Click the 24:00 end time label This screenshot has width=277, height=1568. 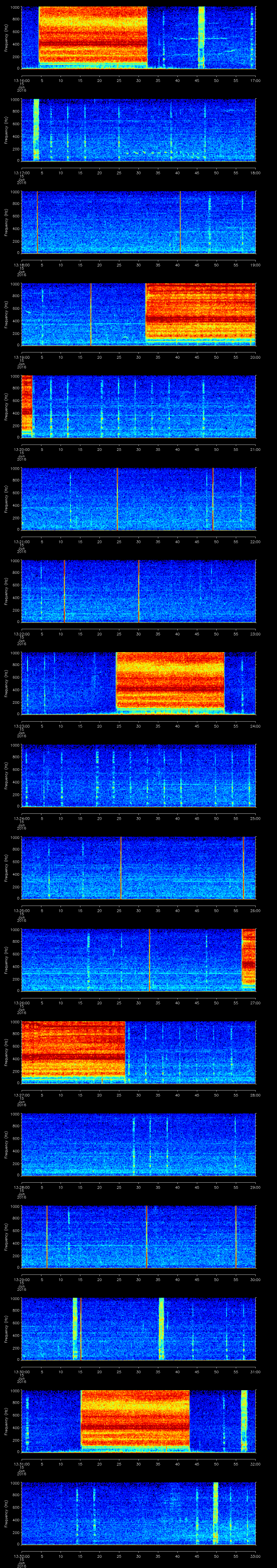[256, 726]
